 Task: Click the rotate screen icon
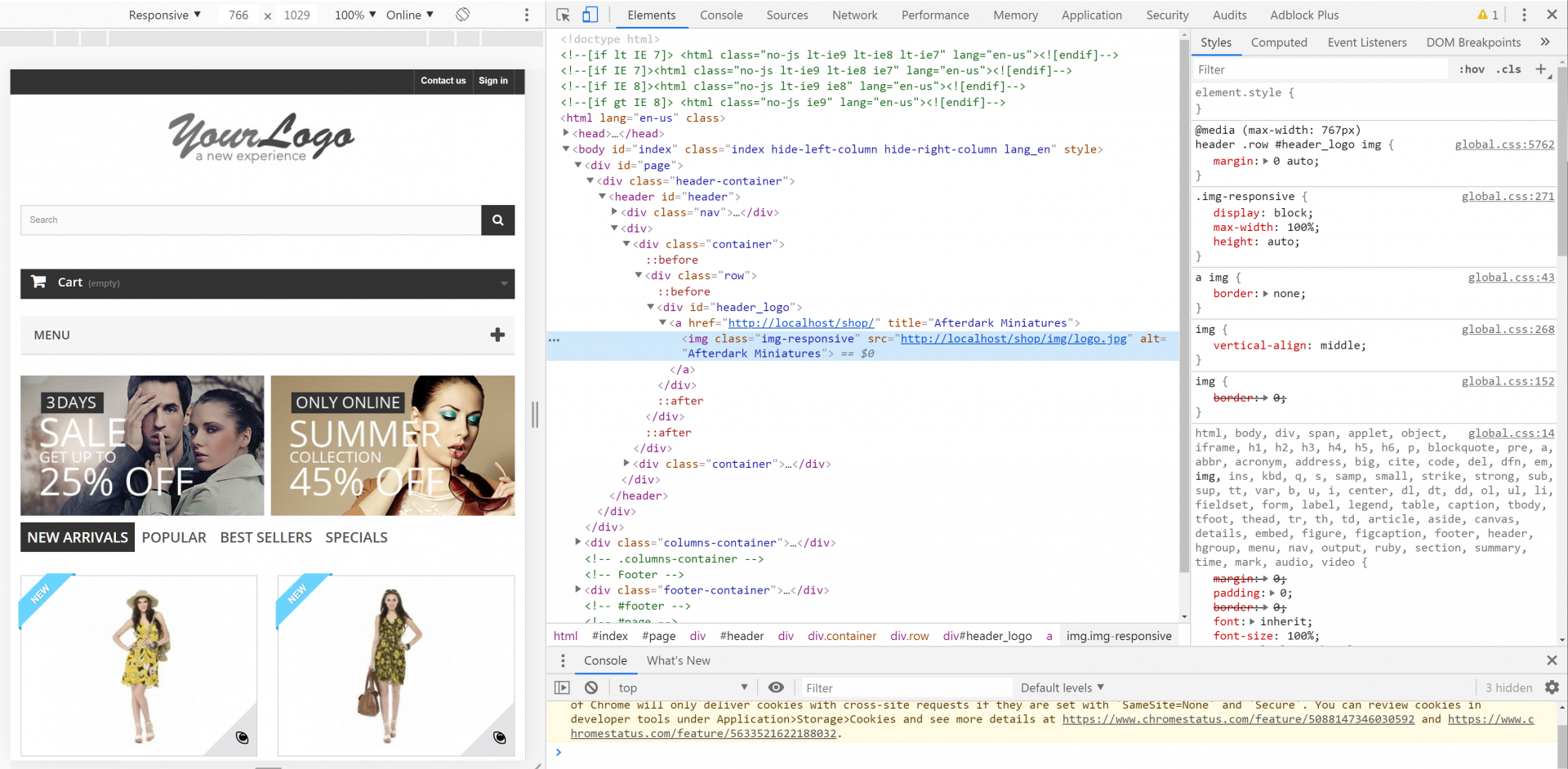pyautogui.click(x=462, y=15)
